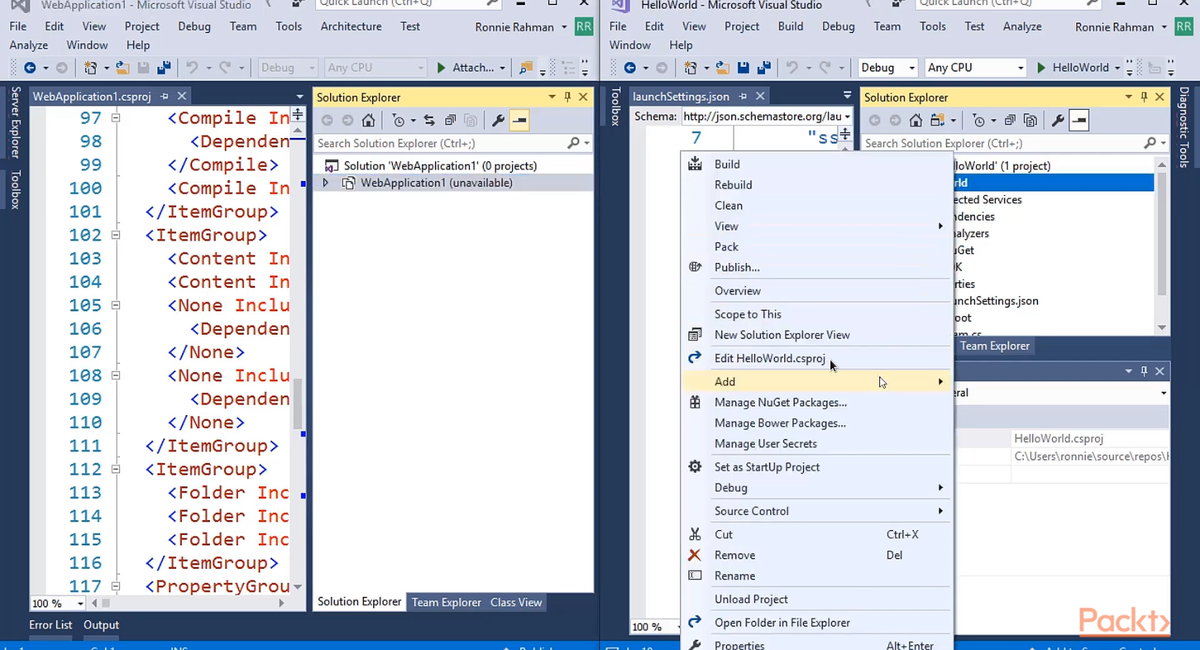Screen dimensions: 1200x650
Task: Click Show All Files icon in HelloWorld Solution Explorer
Action: 1031,120
